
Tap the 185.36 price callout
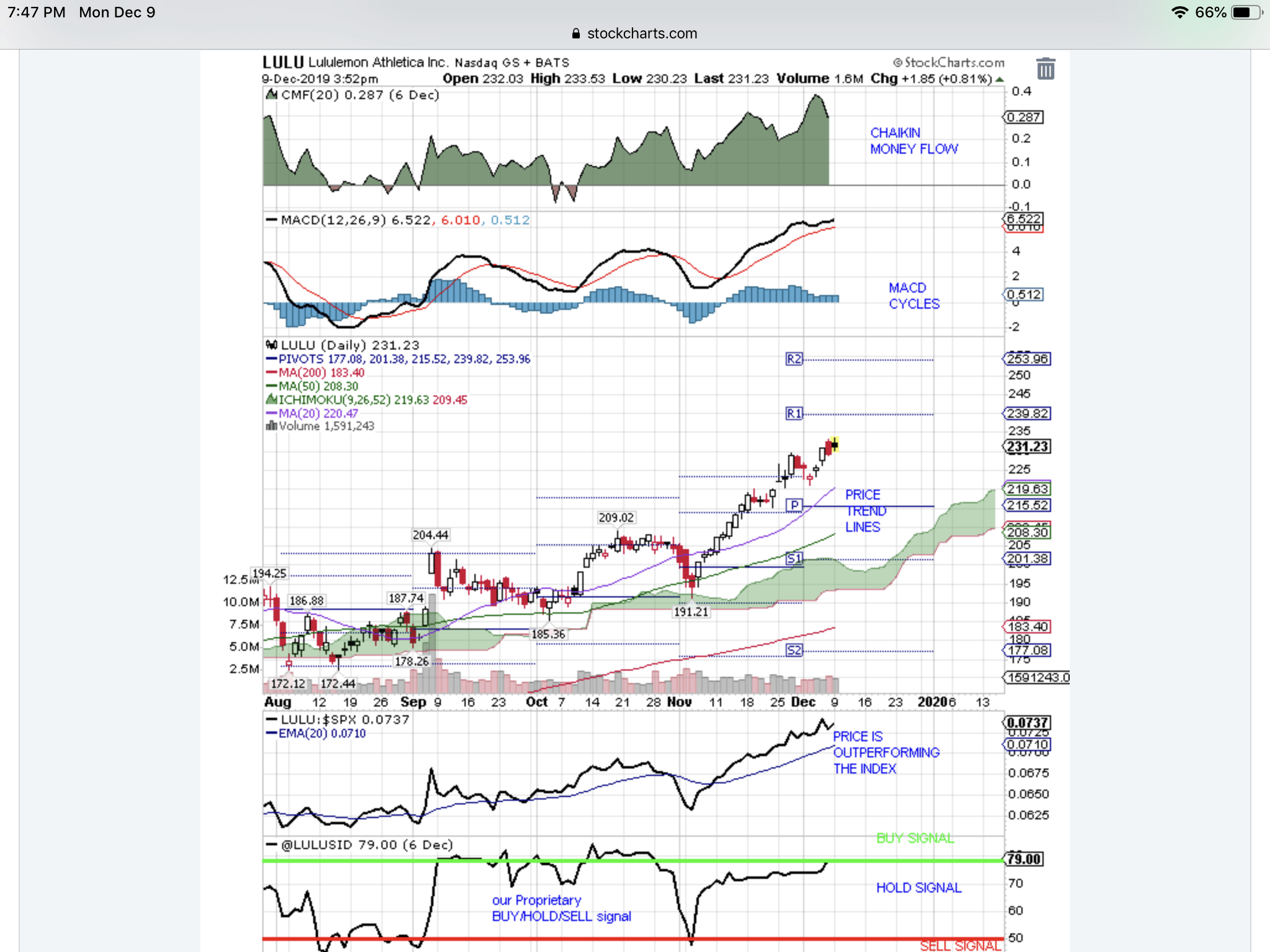(x=548, y=634)
